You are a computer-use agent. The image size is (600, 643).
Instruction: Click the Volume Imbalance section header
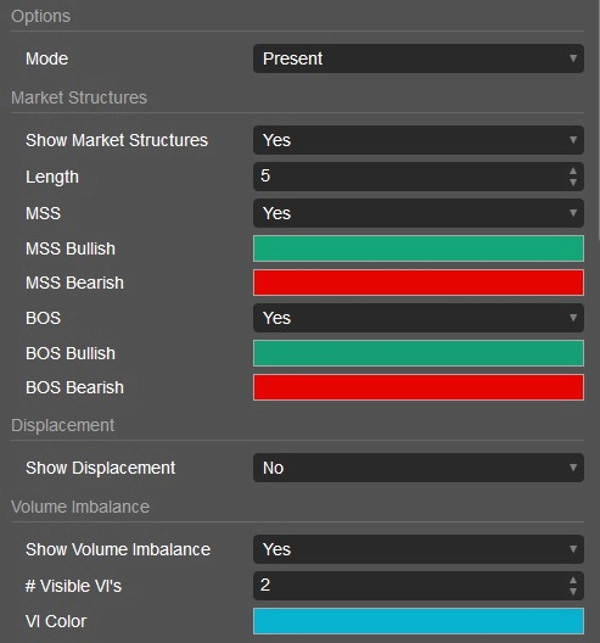pyautogui.click(x=80, y=507)
